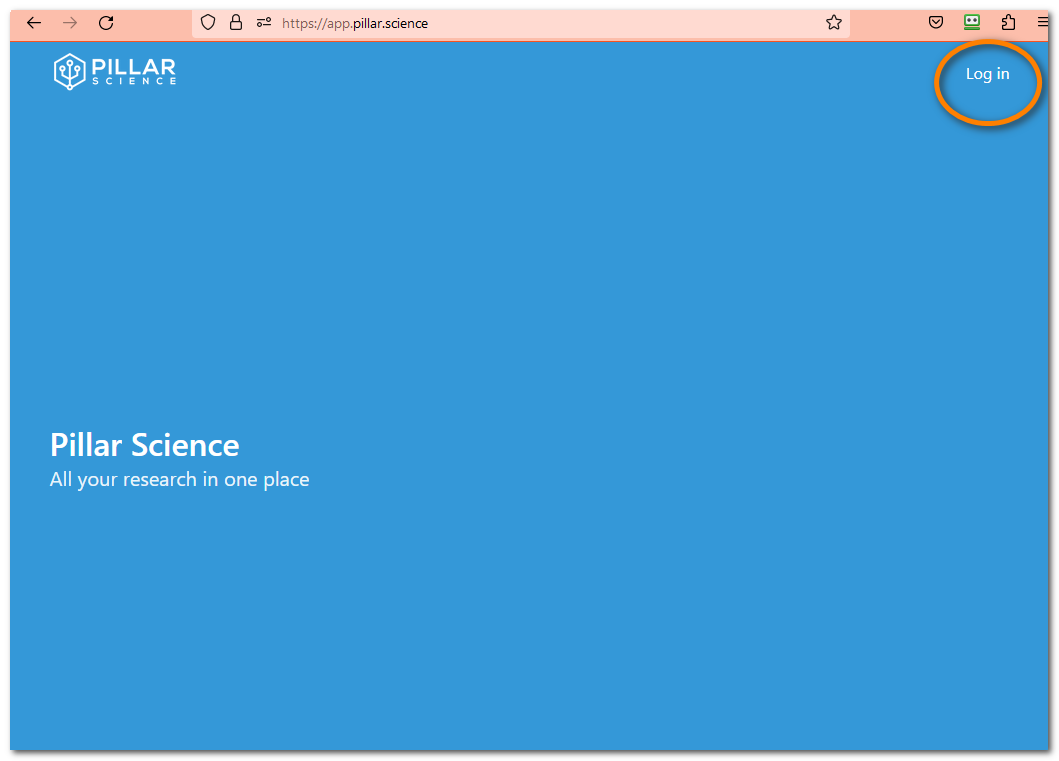Screen dimensions: 1059x761
Task: Bookmark the page using the star
Action: point(833,22)
